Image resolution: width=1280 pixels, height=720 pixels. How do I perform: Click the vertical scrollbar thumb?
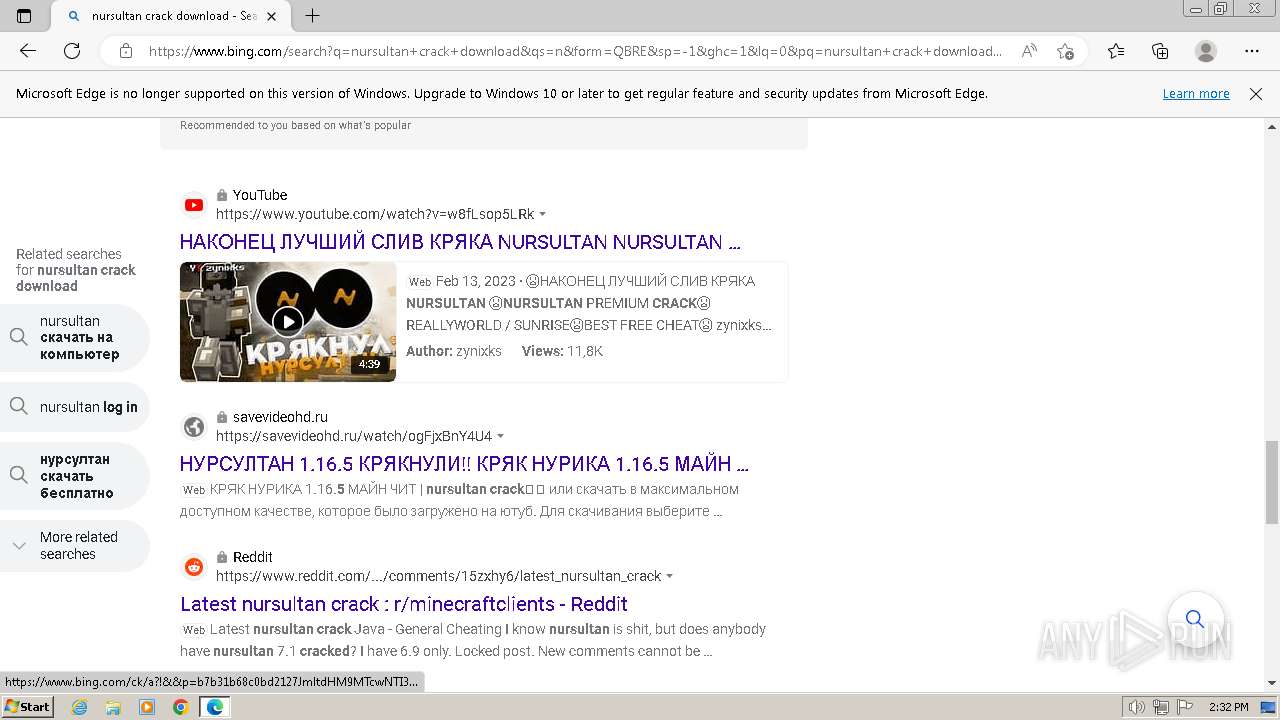[1272, 482]
